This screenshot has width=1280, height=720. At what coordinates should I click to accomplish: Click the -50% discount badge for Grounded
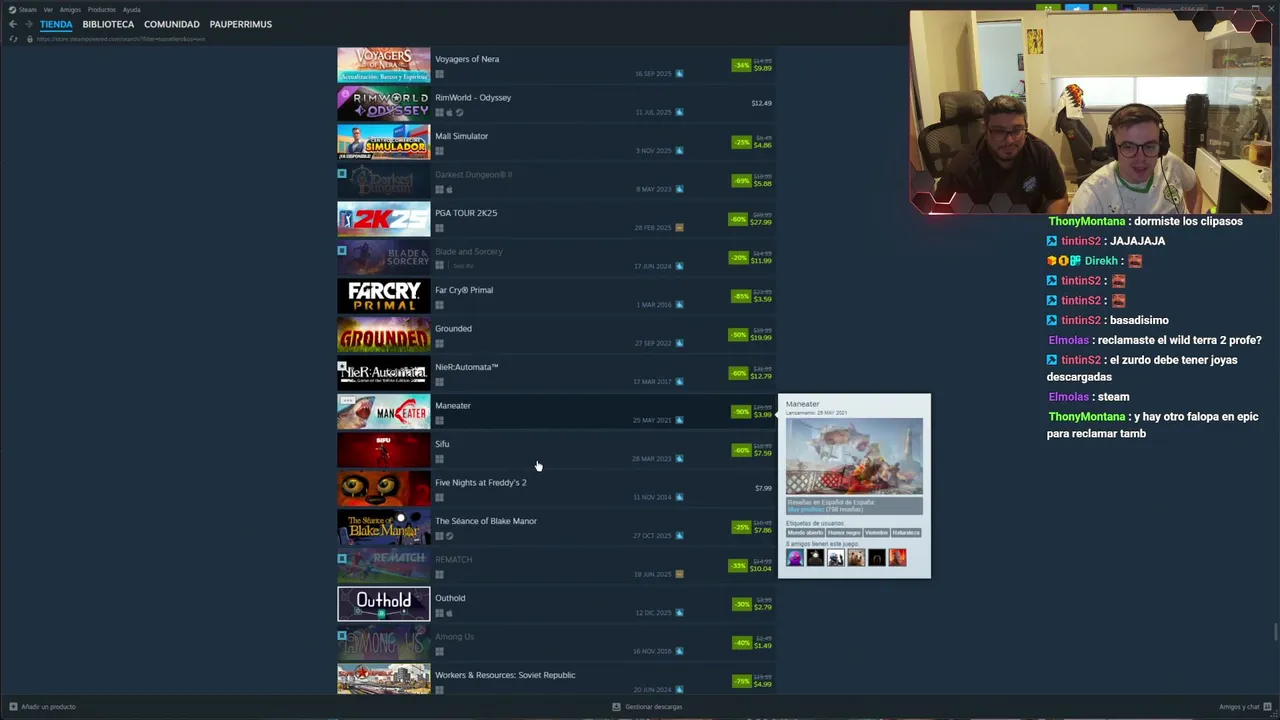coord(738,335)
